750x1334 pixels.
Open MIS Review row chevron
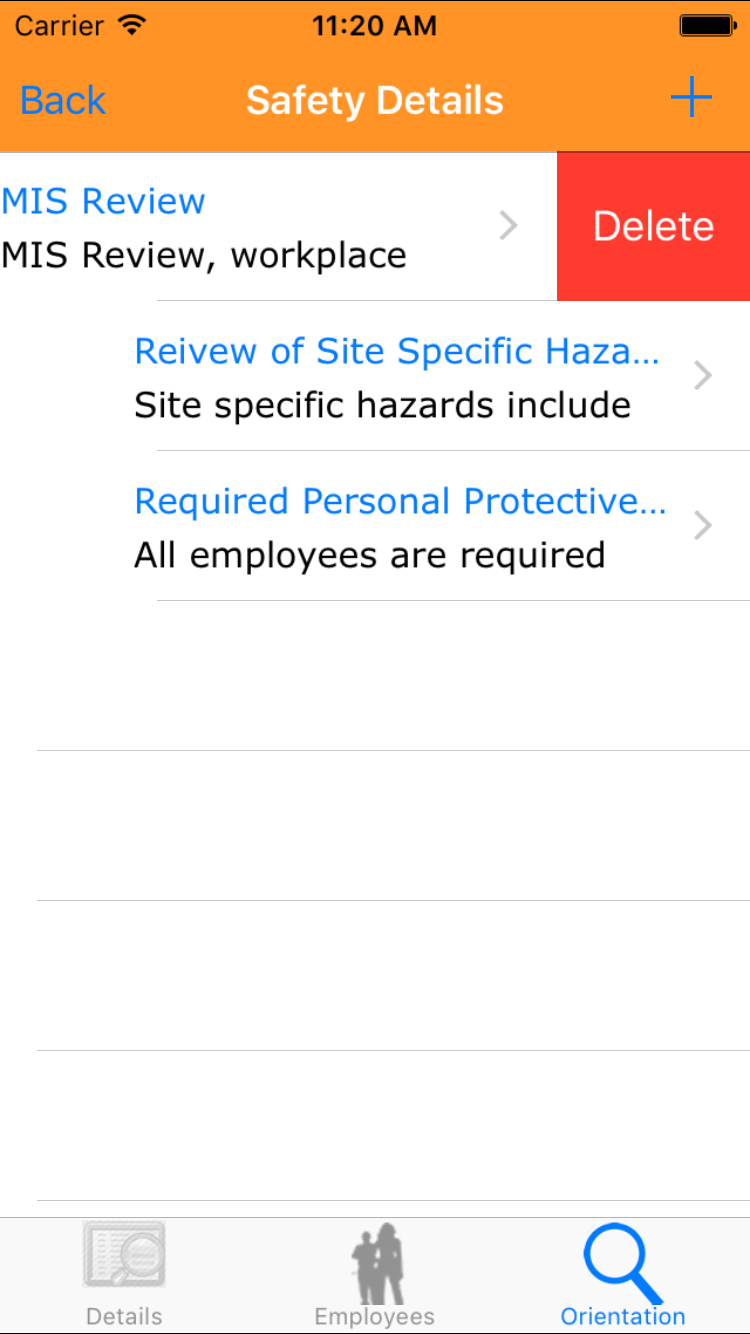point(508,227)
